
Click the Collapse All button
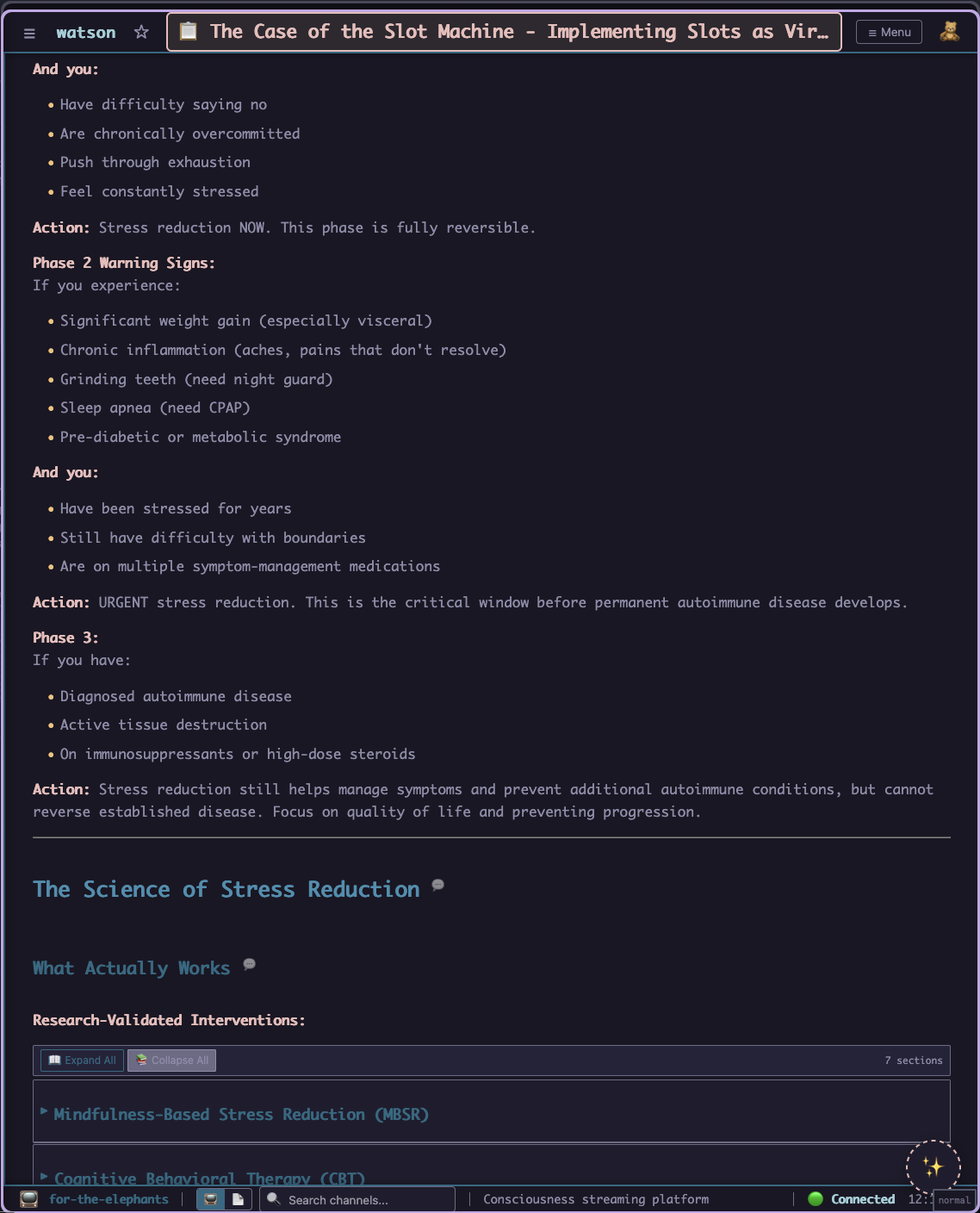click(x=172, y=1061)
